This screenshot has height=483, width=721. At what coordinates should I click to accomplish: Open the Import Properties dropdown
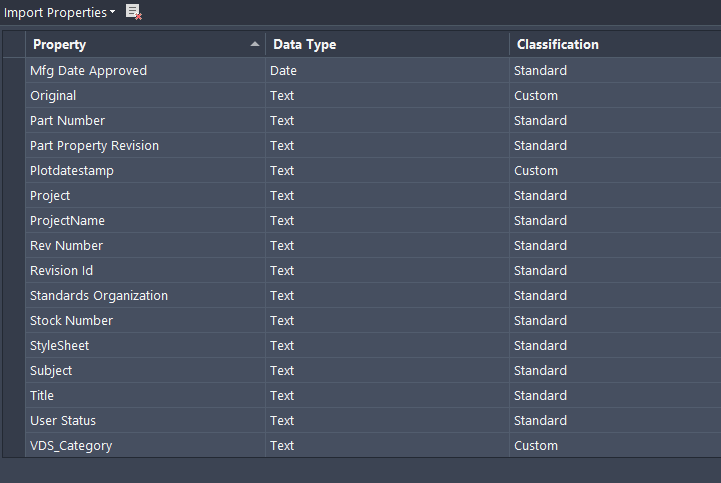60,12
